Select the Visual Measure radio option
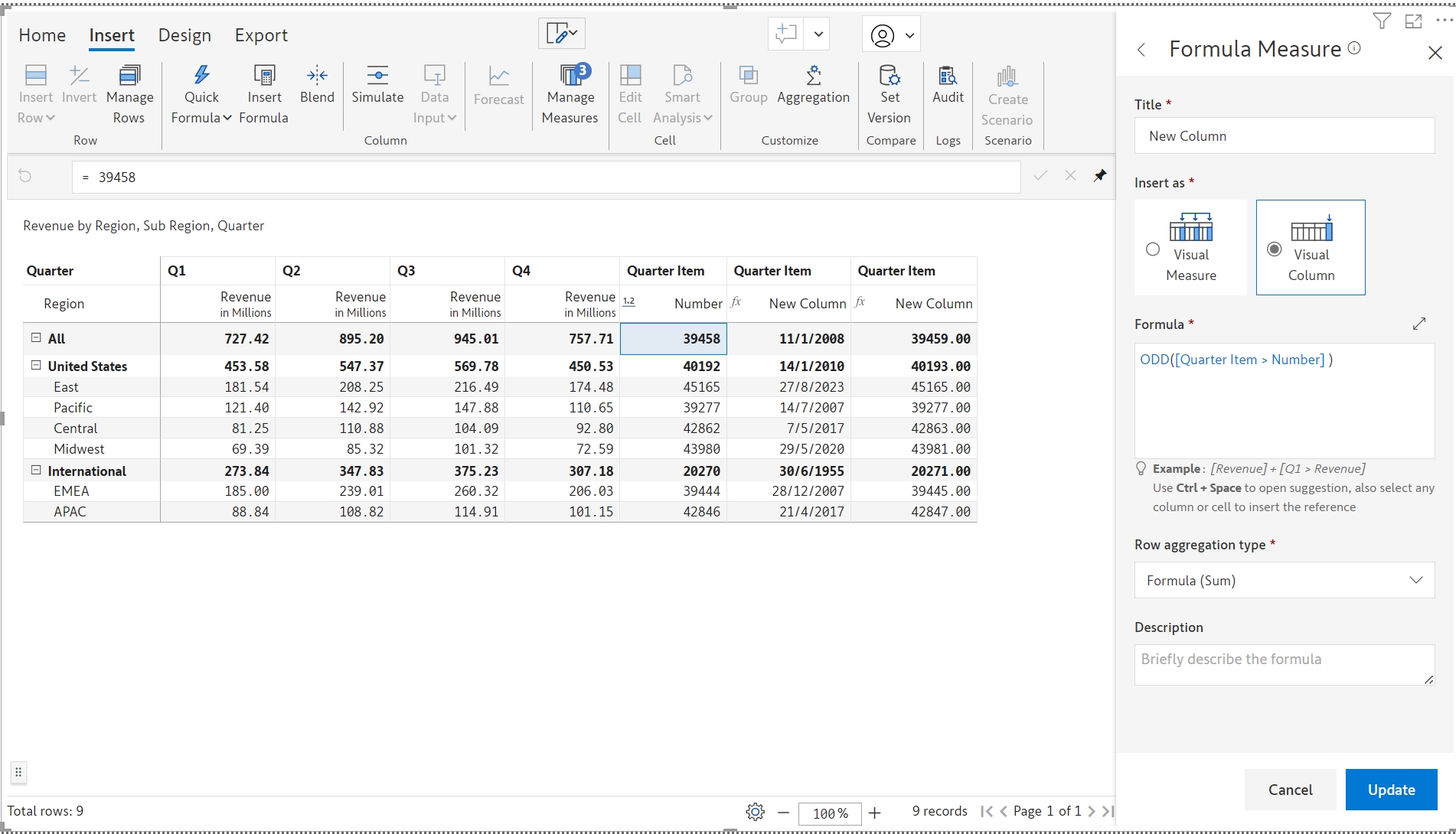Viewport: 1456px width, 834px height. 1153,249
